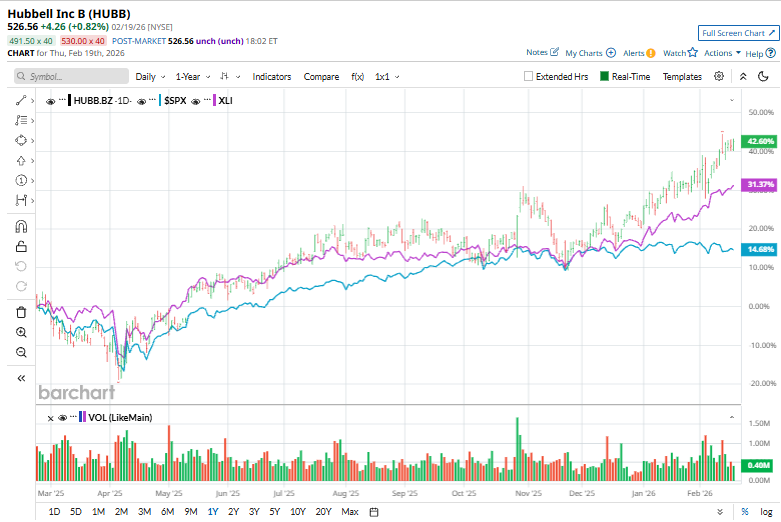781x522 pixels.
Task: Select the measure range tool
Action: coord(21,200)
